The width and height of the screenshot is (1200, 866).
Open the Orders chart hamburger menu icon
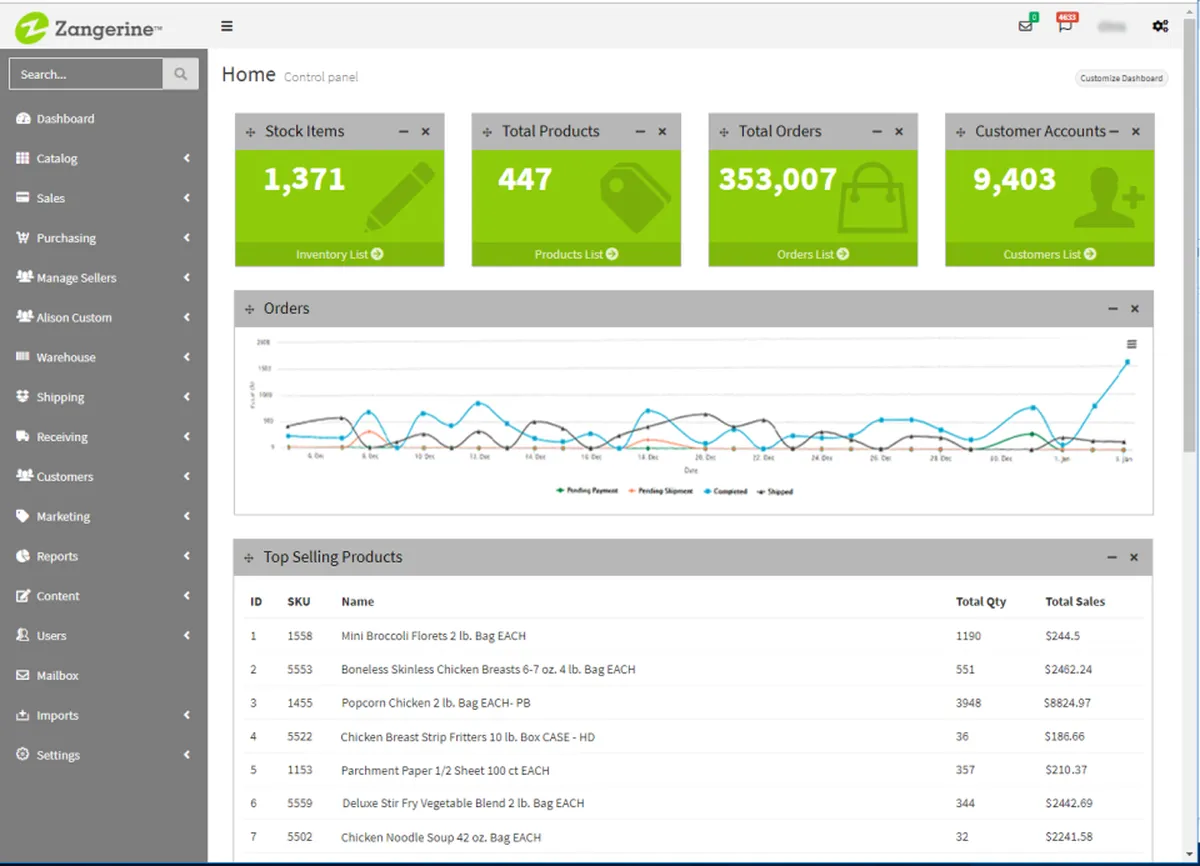click(x=1131, y=344)
